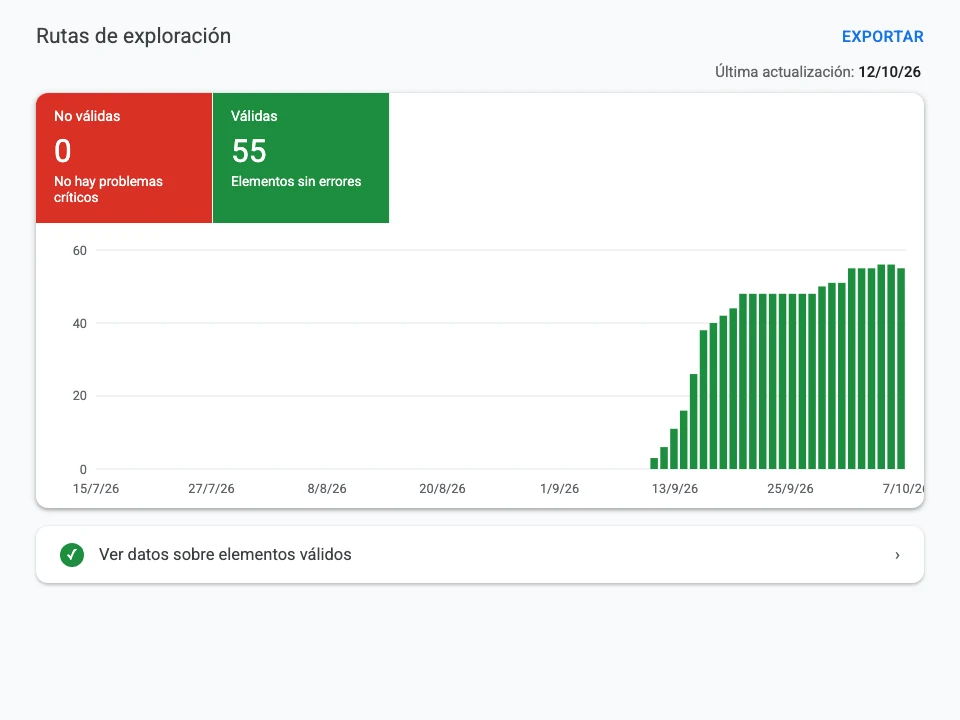Click the 40 y-axis label
Viewport: 960px width, 720px height.
(80, 323)
